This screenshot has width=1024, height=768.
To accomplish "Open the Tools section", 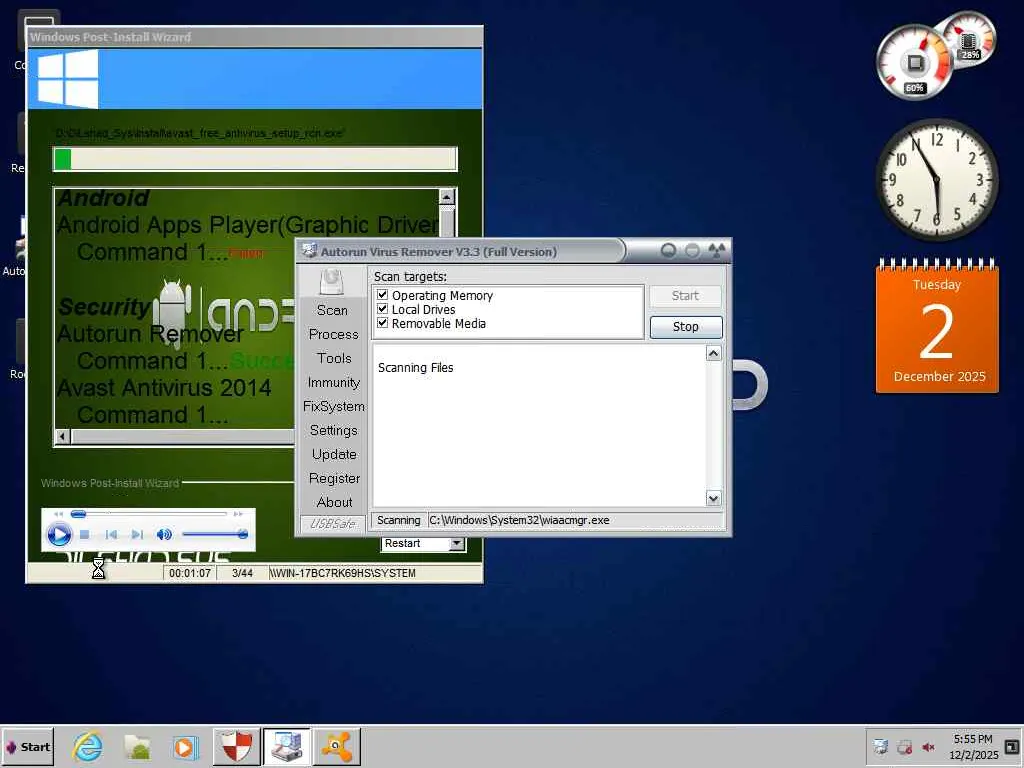I will (334, 359).
